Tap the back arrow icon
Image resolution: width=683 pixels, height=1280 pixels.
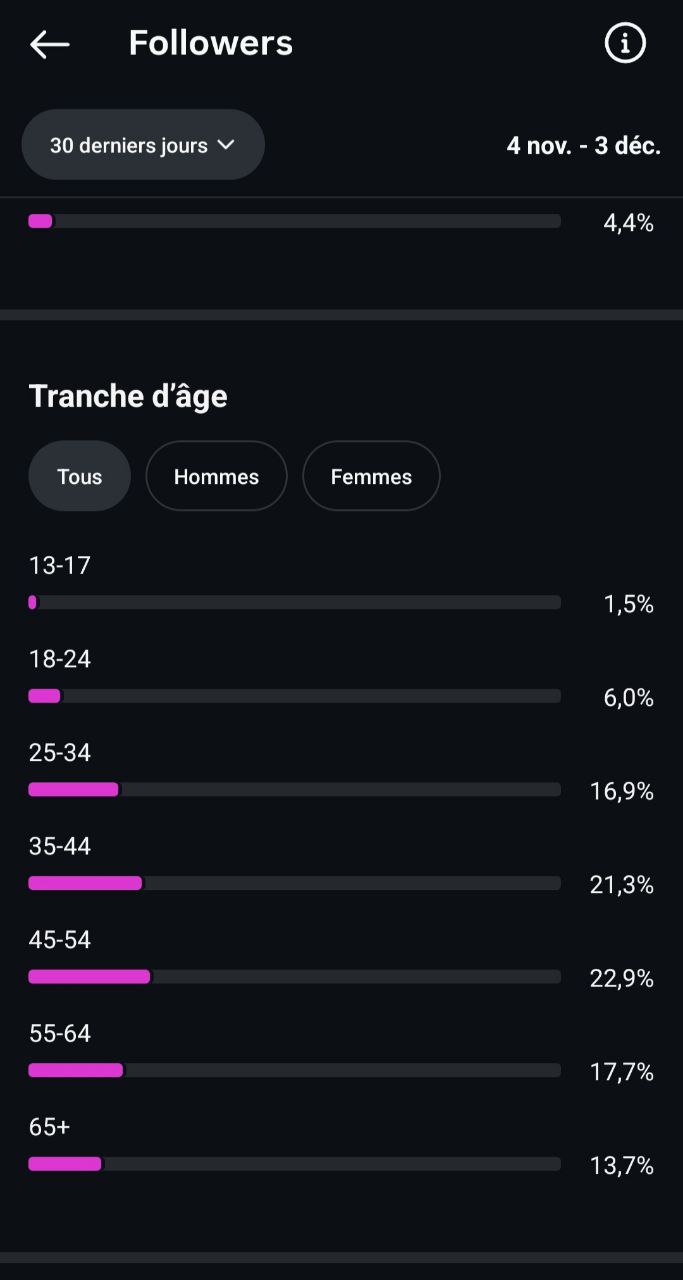tap(49, 44)
